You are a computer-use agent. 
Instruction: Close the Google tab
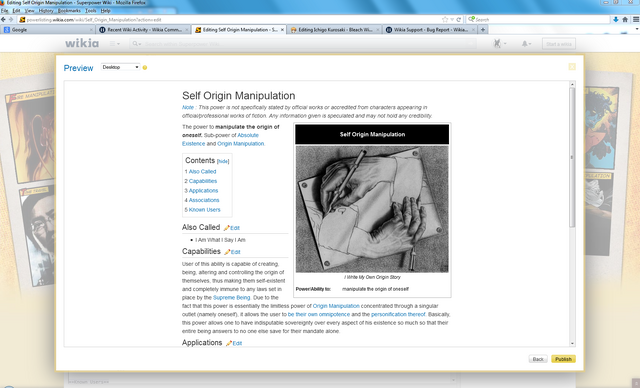pyautogui.click(x=91, y=30)
